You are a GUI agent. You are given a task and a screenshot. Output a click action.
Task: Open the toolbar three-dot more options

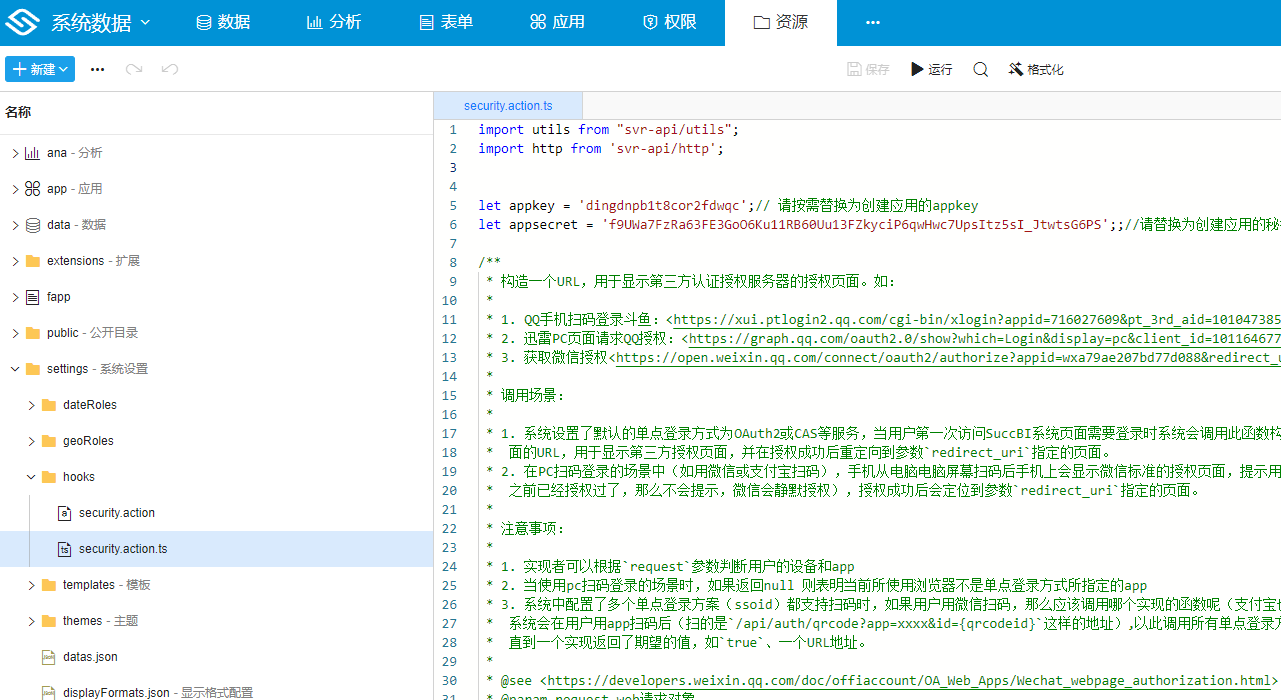coord(97,69)
